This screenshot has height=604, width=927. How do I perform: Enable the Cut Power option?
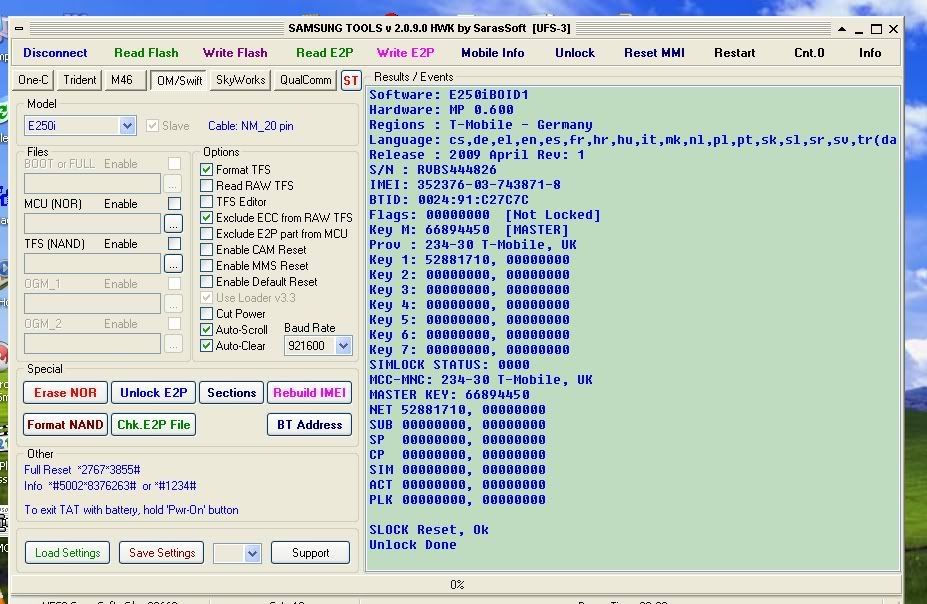point(206,313)
